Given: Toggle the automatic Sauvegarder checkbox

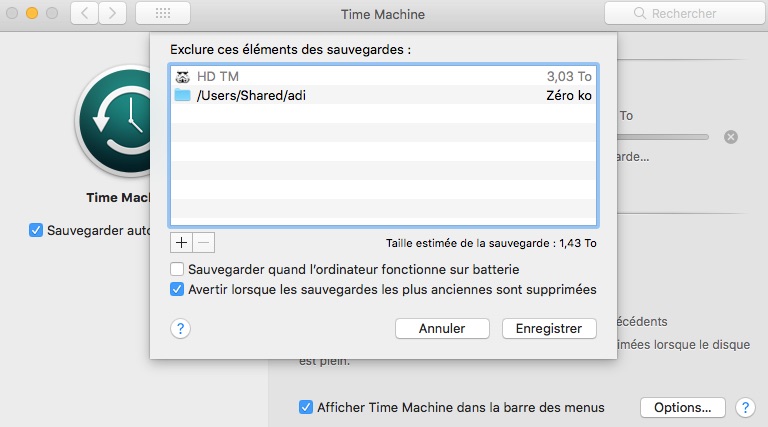Looking at the screenshot, I should tap(36, 230).
